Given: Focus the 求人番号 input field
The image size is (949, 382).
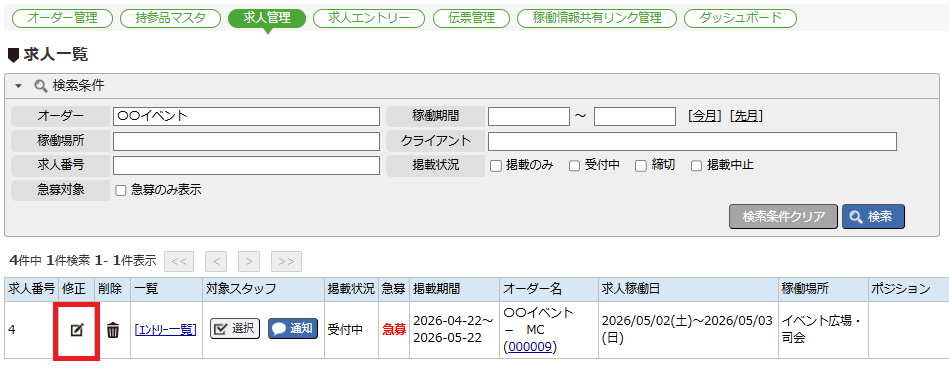Looking at the screenshot, I should [x=246, y=165].
